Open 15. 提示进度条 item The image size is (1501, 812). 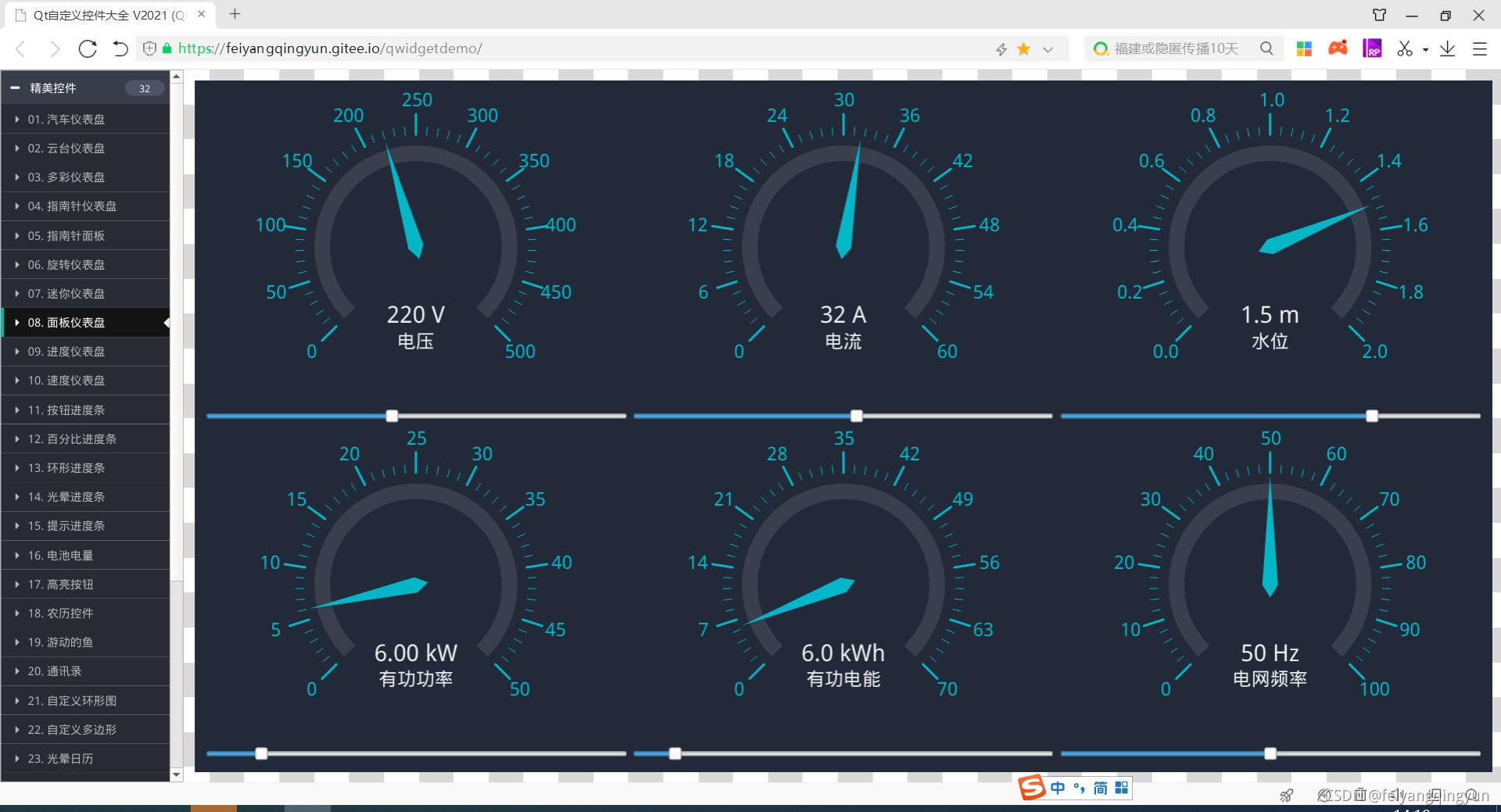tap(84, 526)
